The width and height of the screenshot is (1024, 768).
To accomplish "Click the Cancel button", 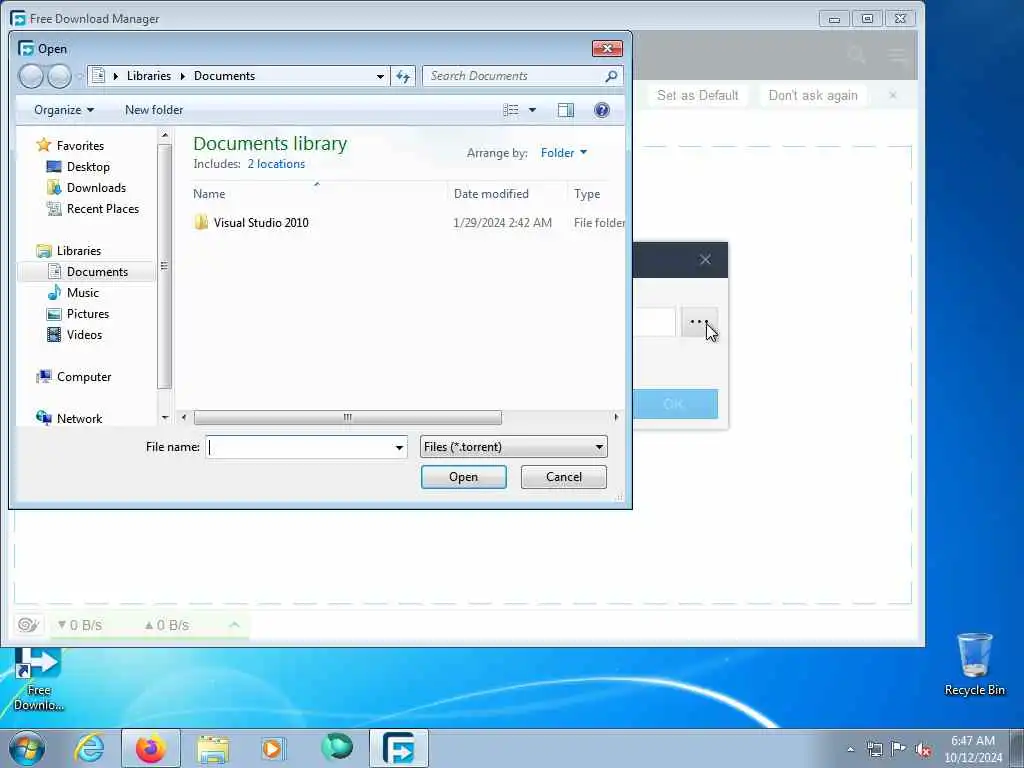I will [x=564, y=477].
